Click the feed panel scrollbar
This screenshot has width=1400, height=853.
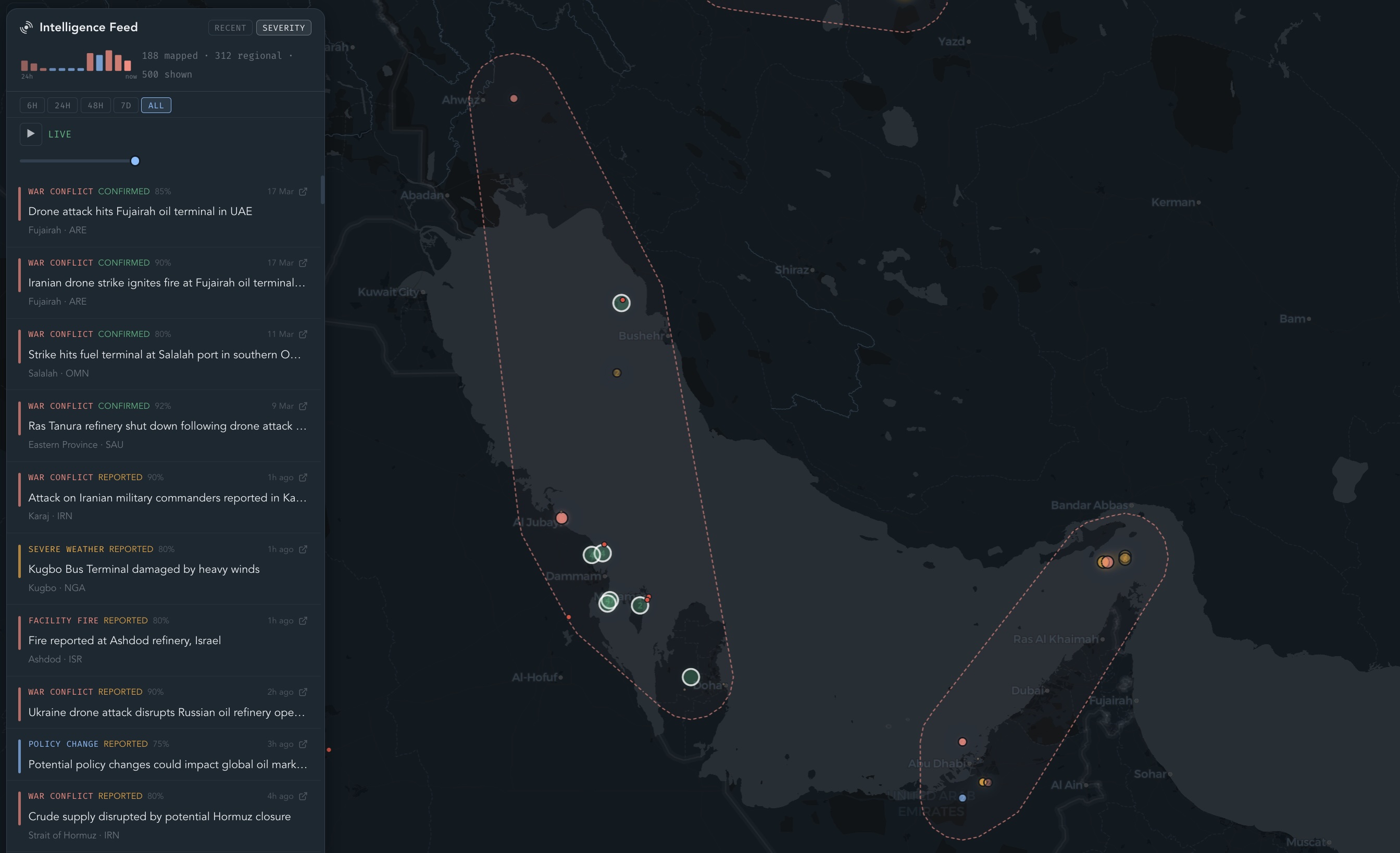[322, 190]
